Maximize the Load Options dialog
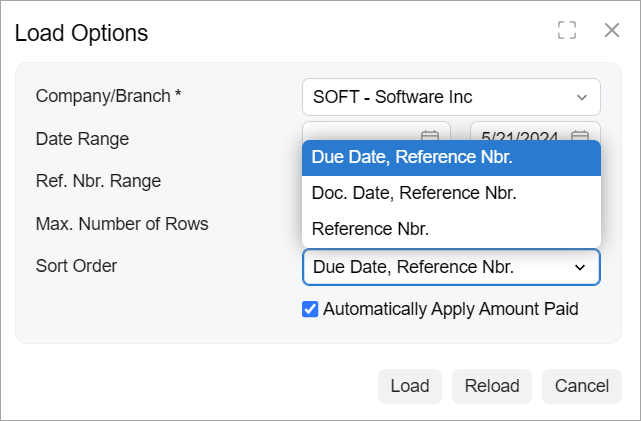This screenshot has width=641, height=421. pos(567,31)
